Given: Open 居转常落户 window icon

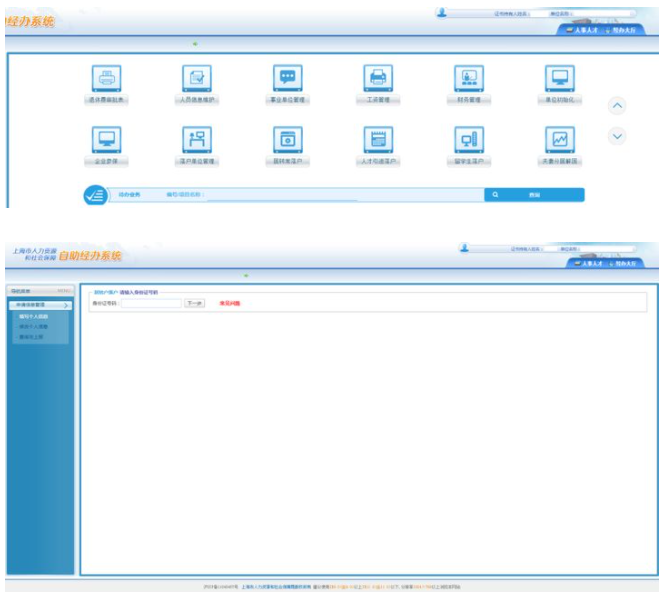Looking at the screenshot, I should pyautogui.click(x=288, y=140).
